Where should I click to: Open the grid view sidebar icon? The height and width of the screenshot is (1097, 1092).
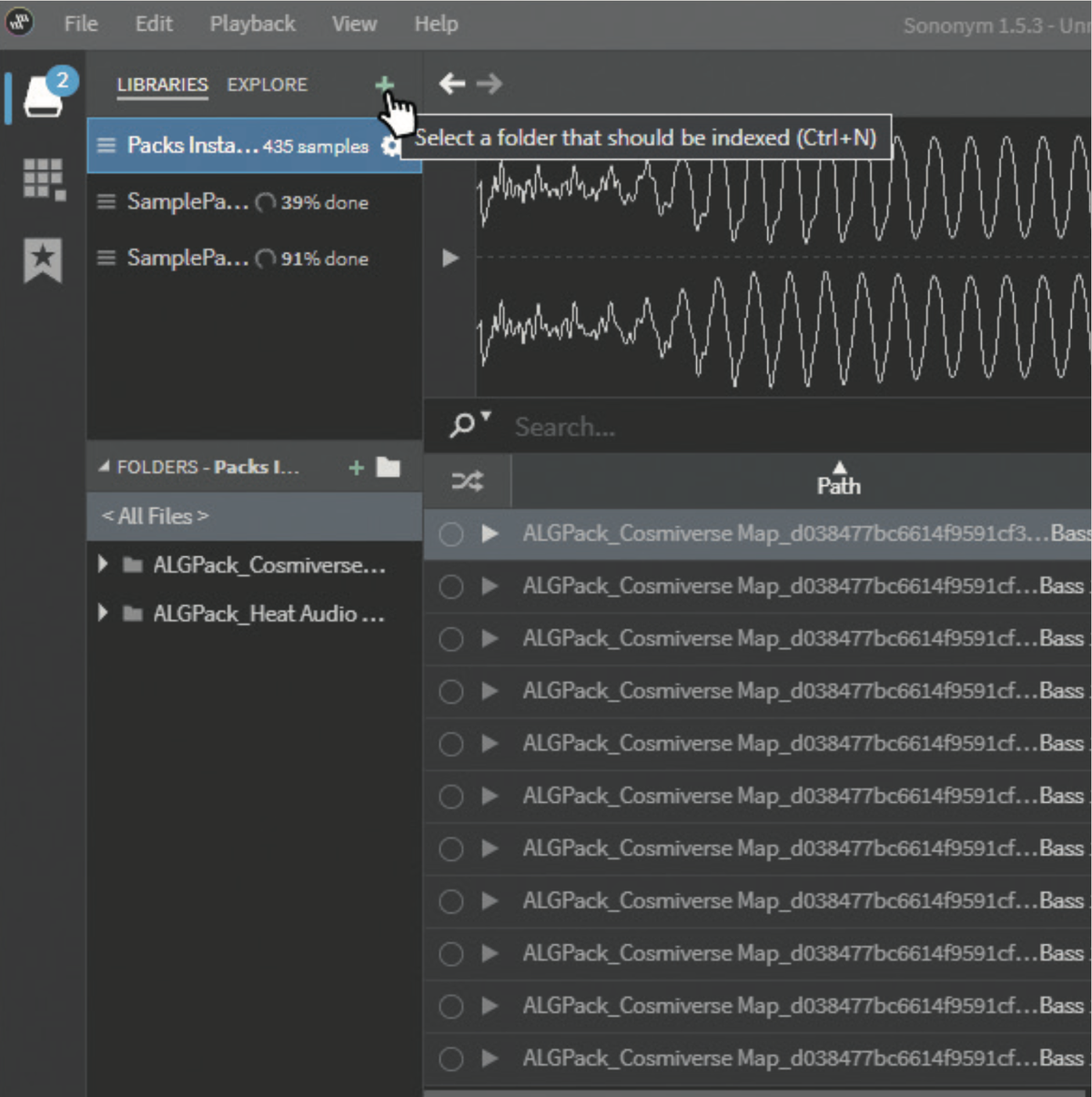(x=44, y=178)
